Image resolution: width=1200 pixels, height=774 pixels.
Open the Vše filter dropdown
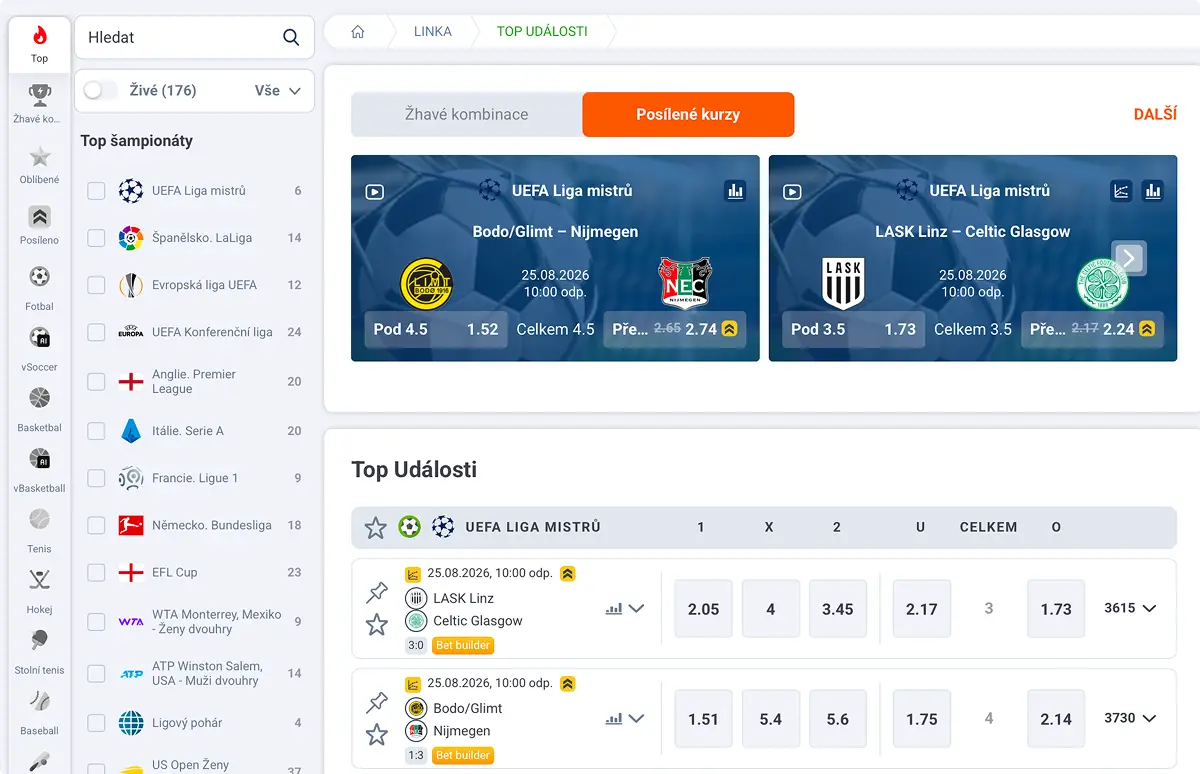[278, 90]
